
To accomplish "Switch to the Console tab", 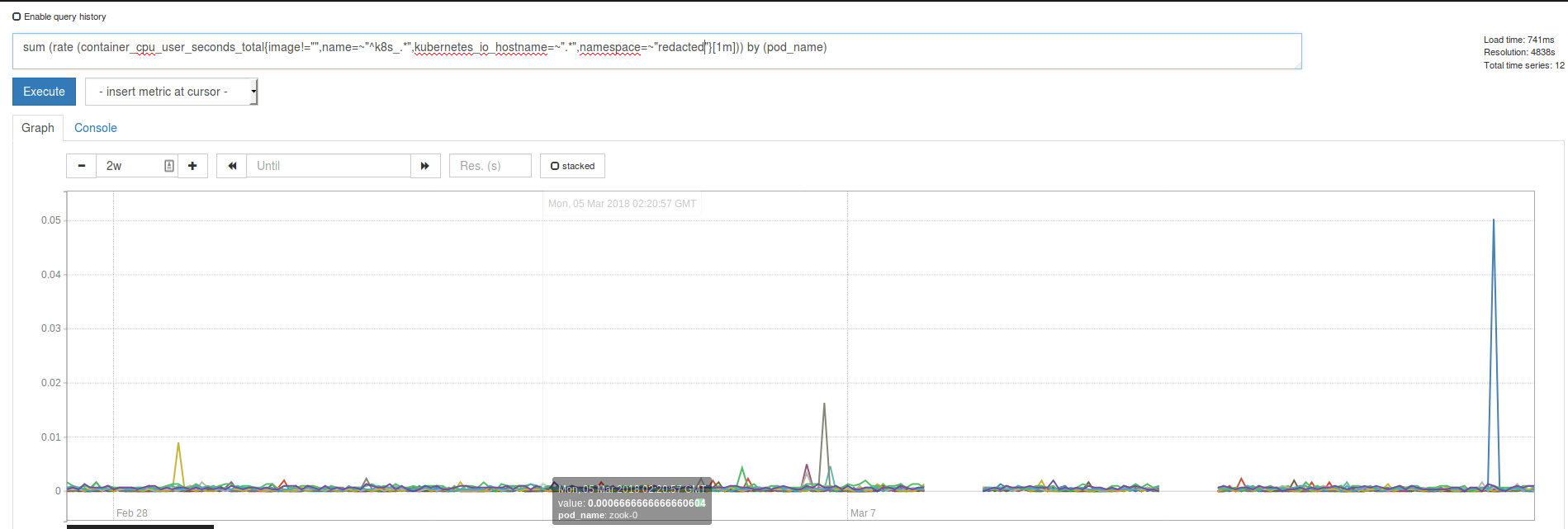I will point(96,128).
